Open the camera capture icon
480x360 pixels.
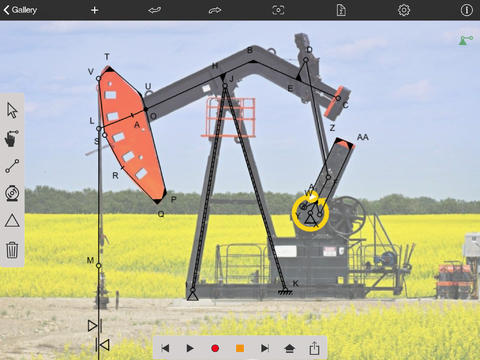(278, 10)
